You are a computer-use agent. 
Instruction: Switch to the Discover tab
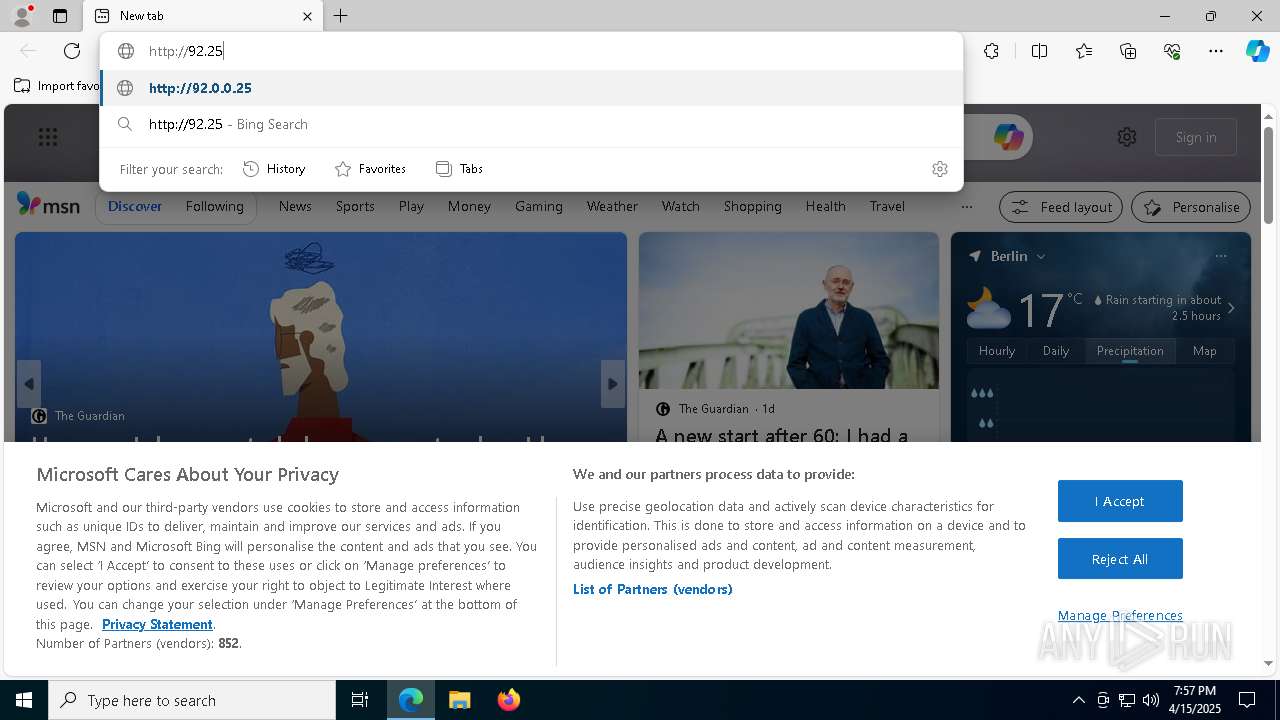(134, 206)
